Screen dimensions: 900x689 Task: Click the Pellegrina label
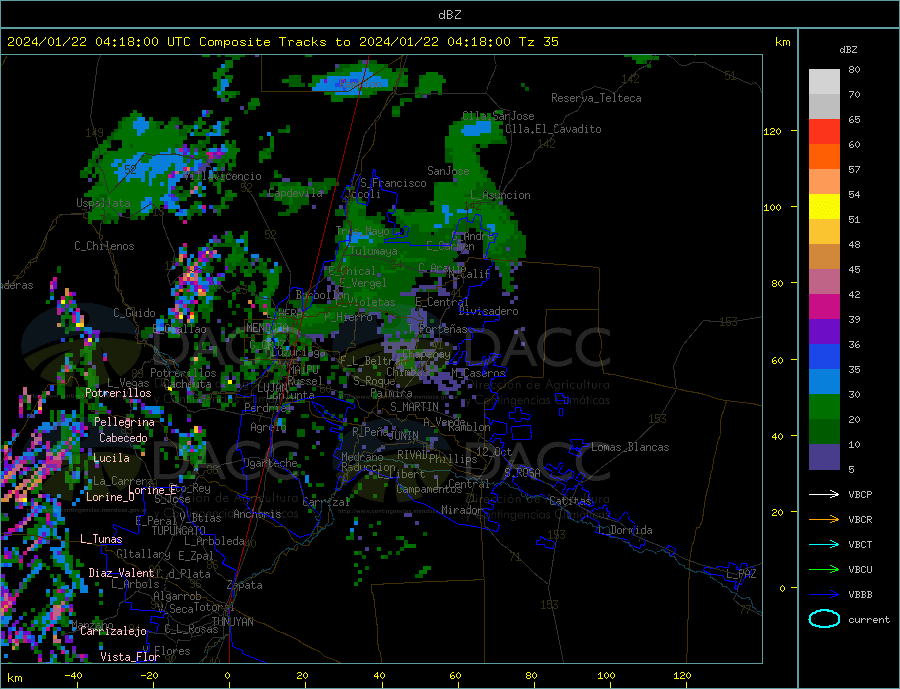pyautogui.click(x=125, y=422)
